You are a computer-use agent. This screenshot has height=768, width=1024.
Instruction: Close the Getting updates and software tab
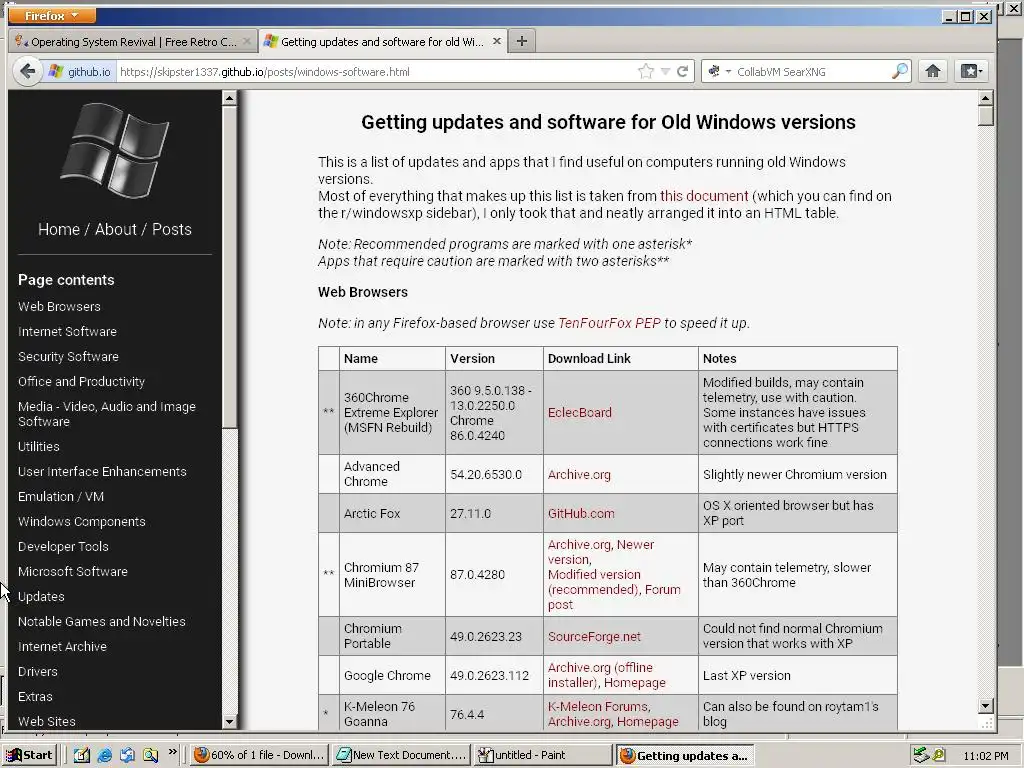(497, 41)
